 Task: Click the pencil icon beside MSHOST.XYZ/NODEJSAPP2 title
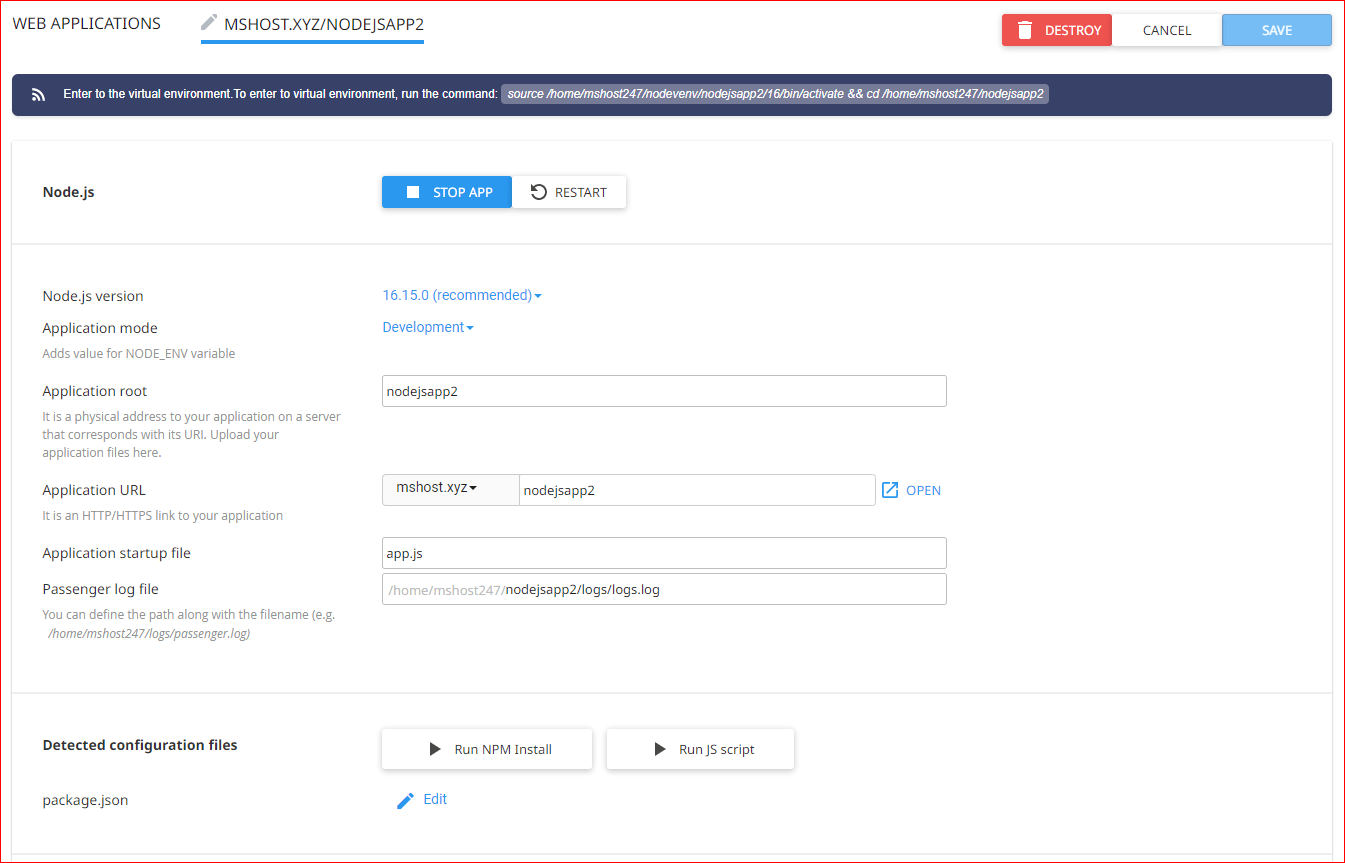tap(209, 22)
